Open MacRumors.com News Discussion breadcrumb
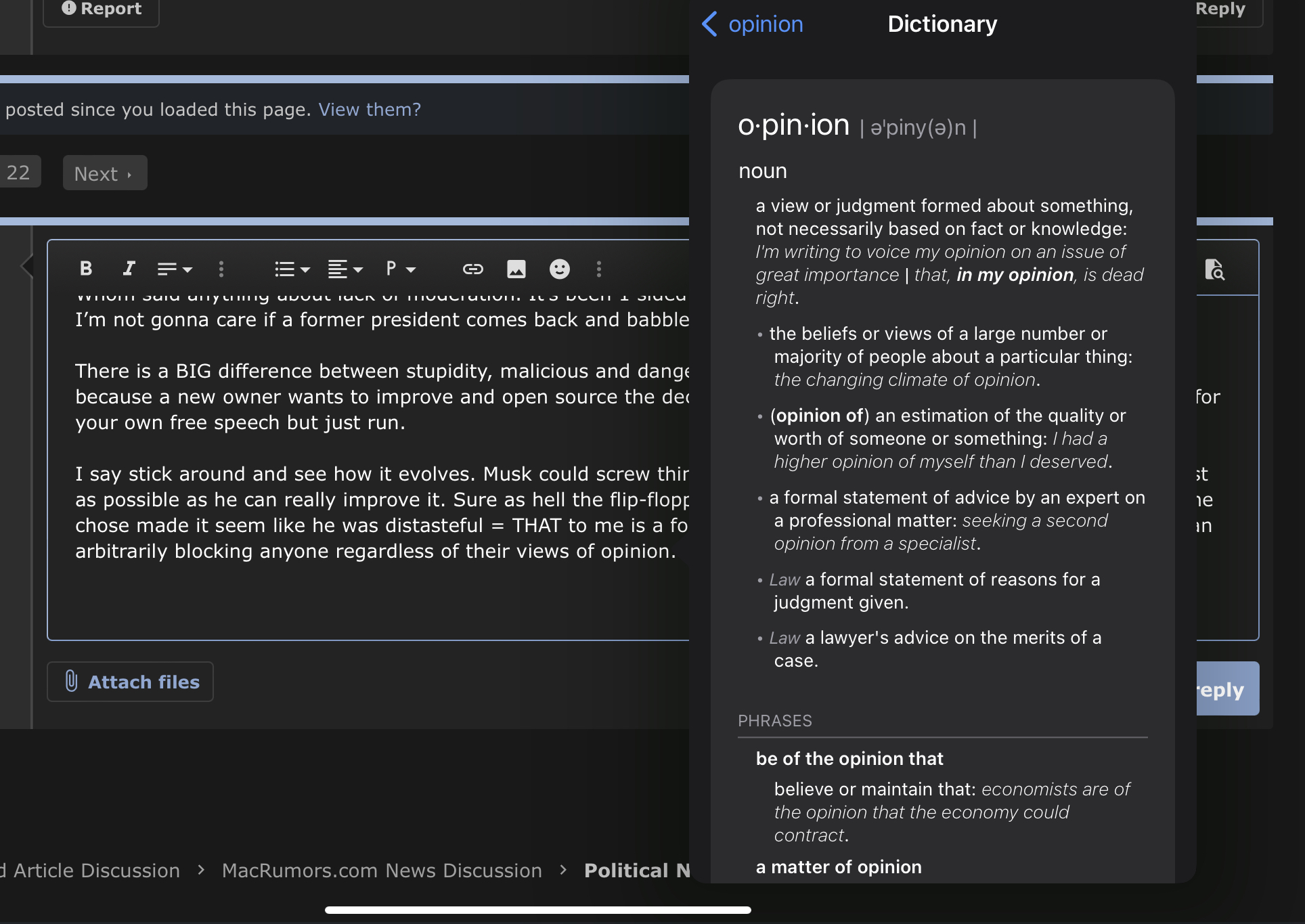1305x924 pixels. pos(382,871)
